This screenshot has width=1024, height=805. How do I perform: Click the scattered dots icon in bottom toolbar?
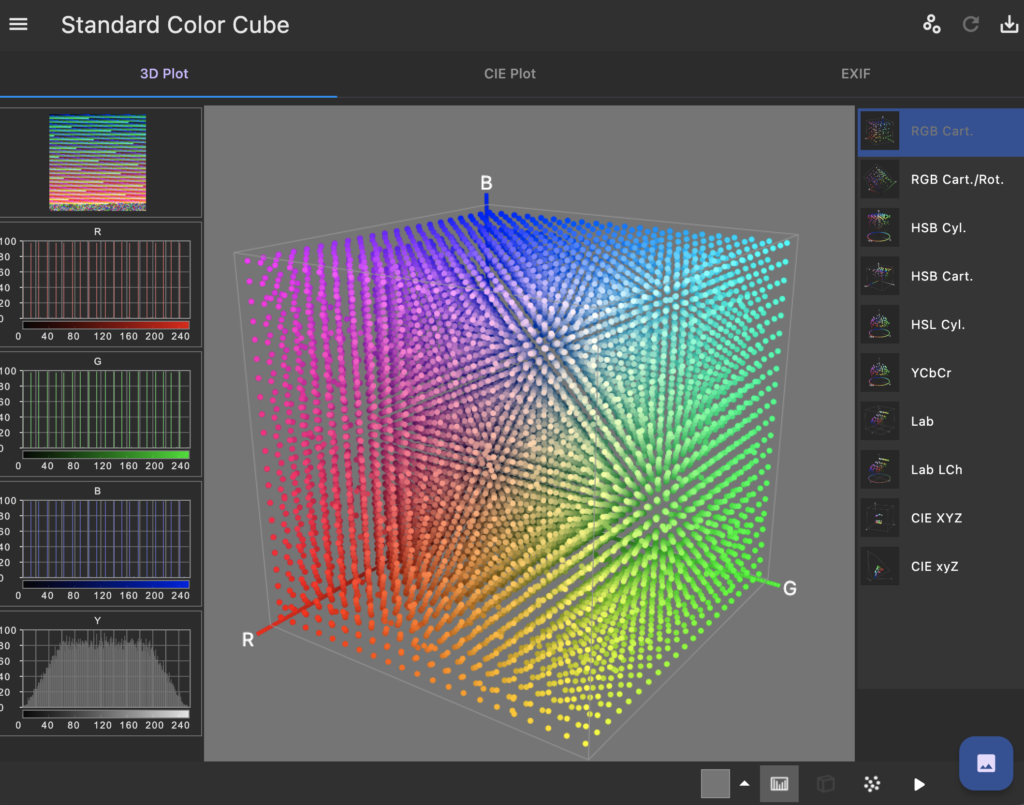point(872,784)
